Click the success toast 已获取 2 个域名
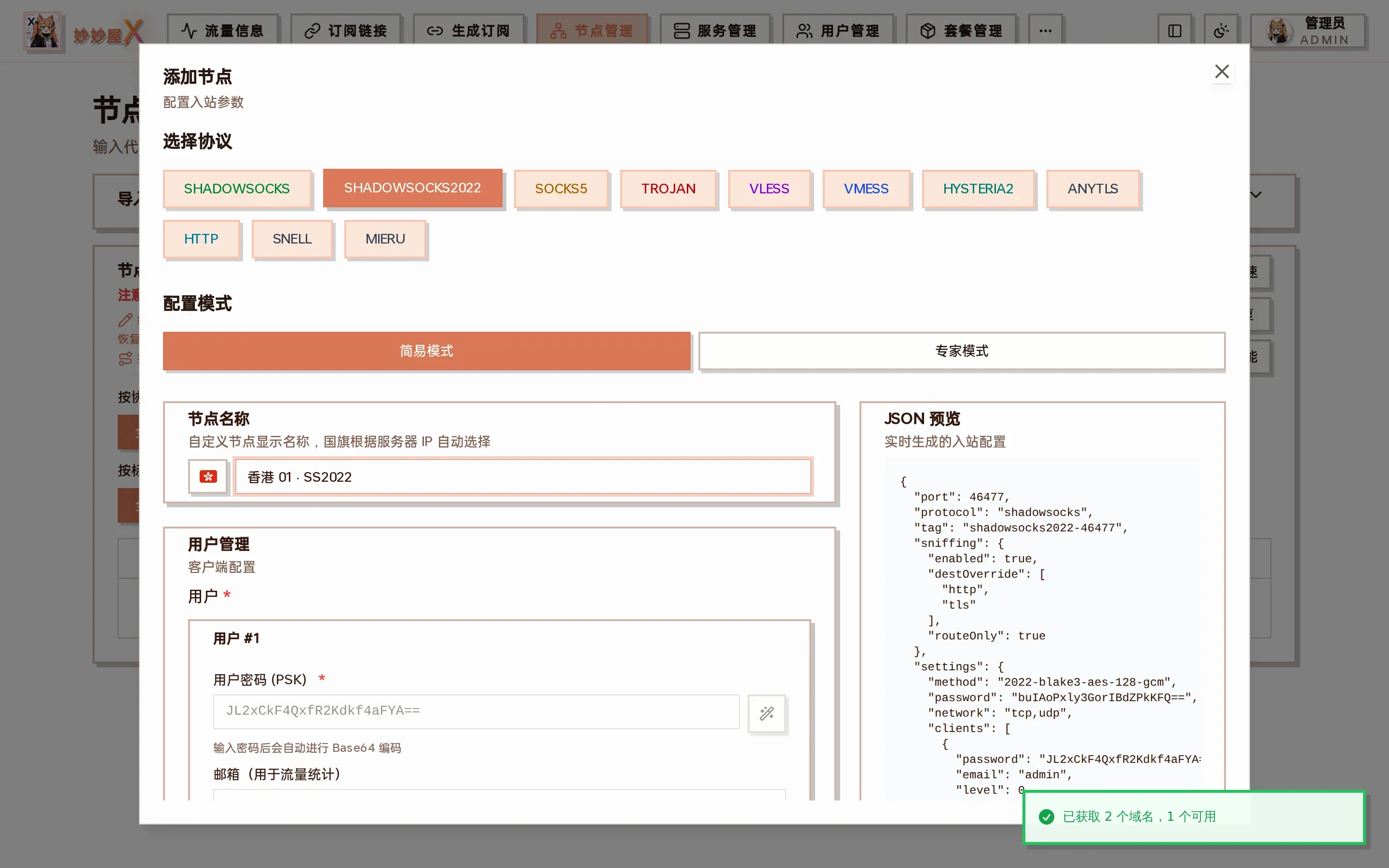 [1194, 817]
